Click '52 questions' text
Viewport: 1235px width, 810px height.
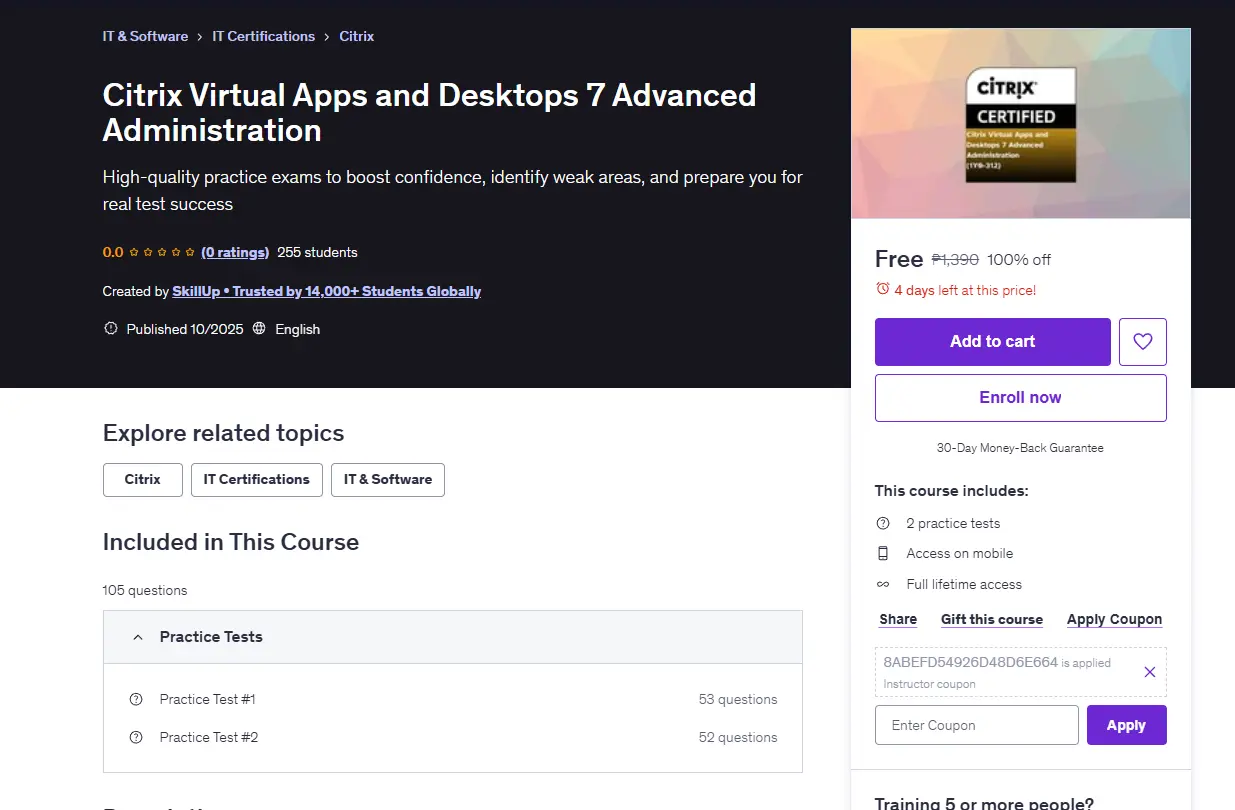[x=738, y=737]
